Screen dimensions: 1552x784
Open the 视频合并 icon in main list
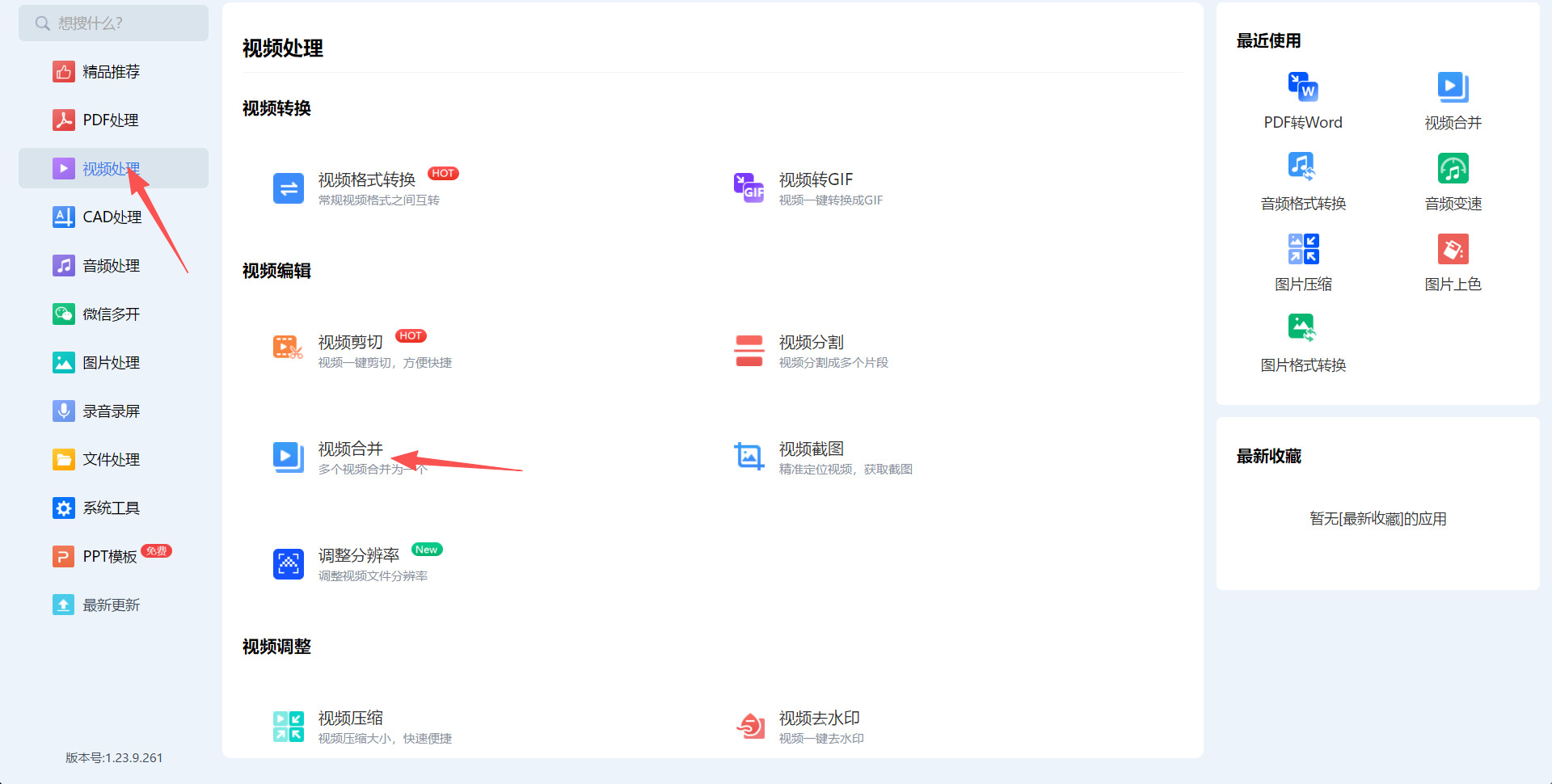tap(289, 457)
